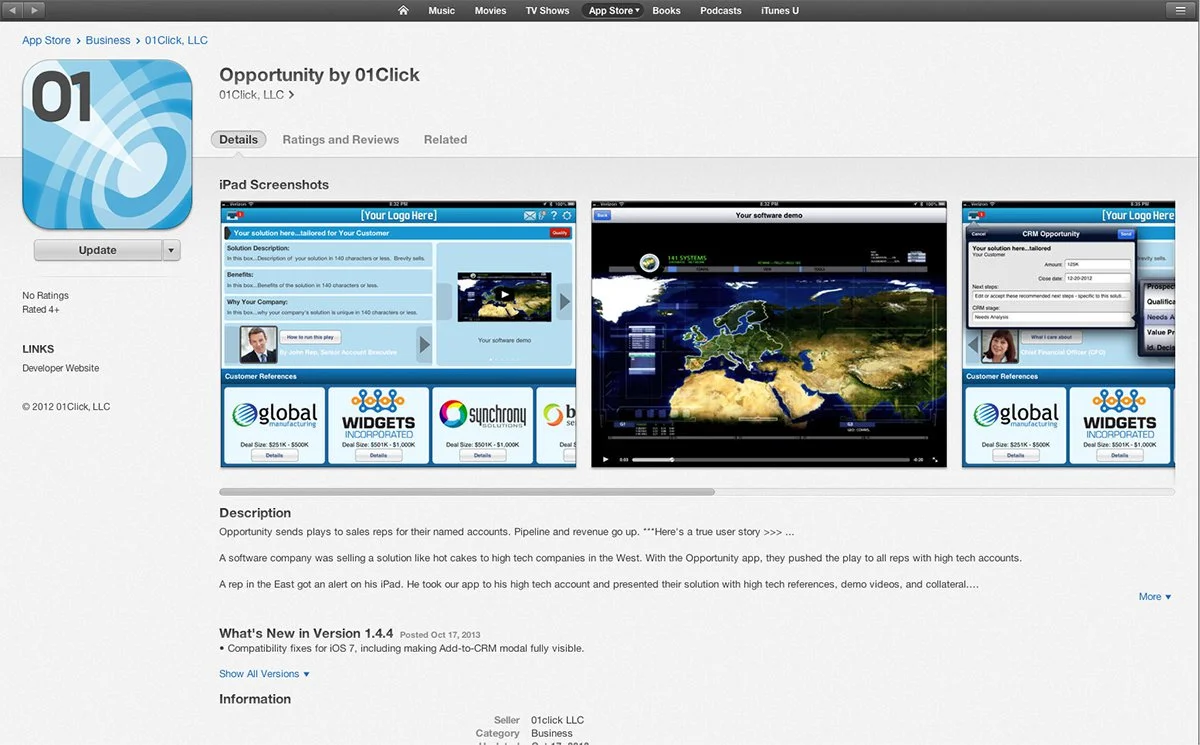Screen dimensions: 1200x745
Task: Open the Books section
Action: tap(666, 11)
